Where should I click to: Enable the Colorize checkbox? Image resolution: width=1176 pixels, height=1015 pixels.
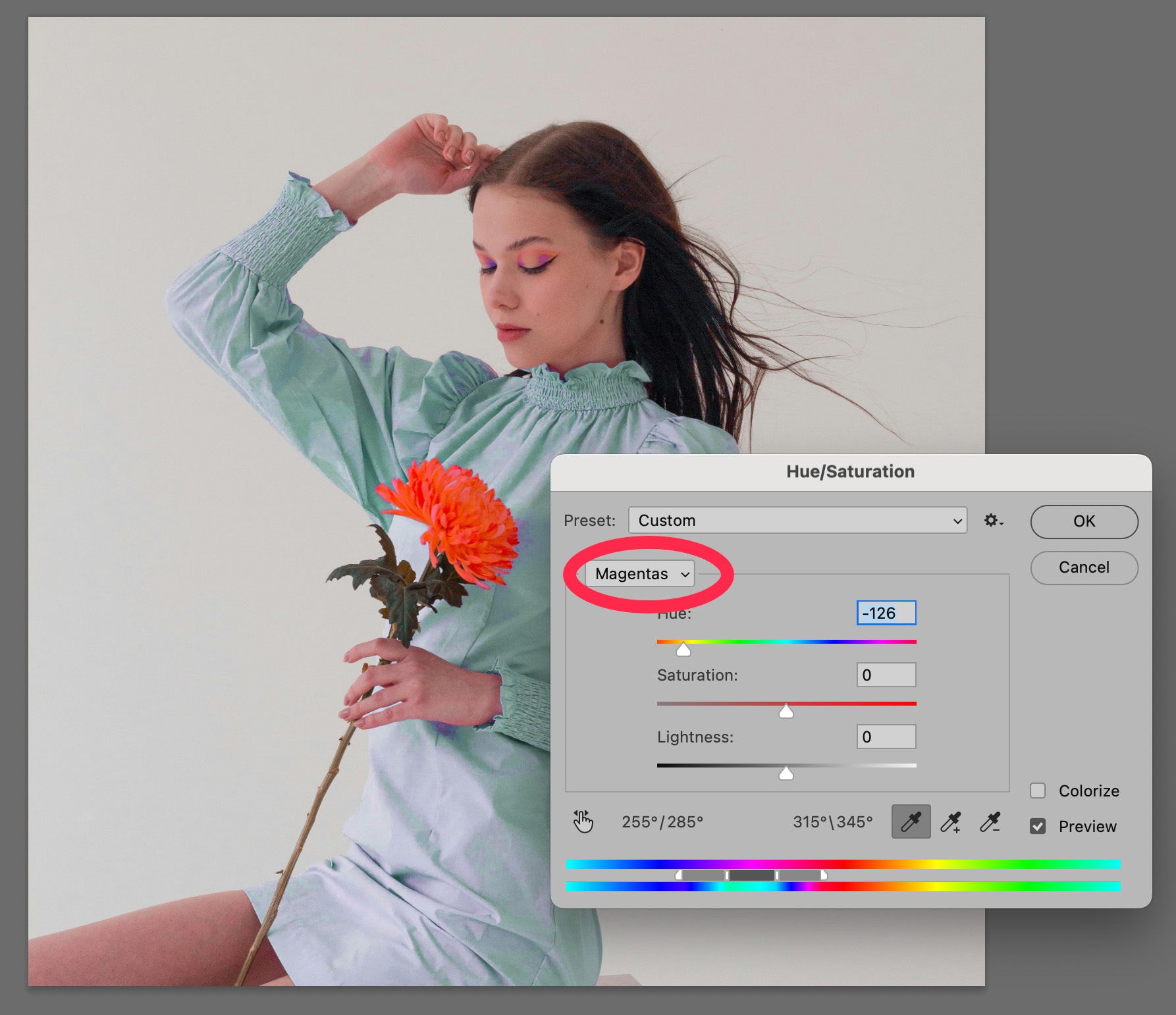tap(1038, 791)
